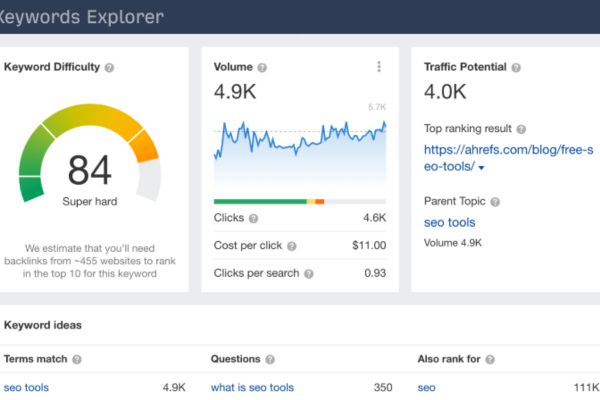The width and height of the screenshot is (600, 400).
Task: Click the Keyword Difficulty gauge showing 84
Action: (x=90, y=153)
